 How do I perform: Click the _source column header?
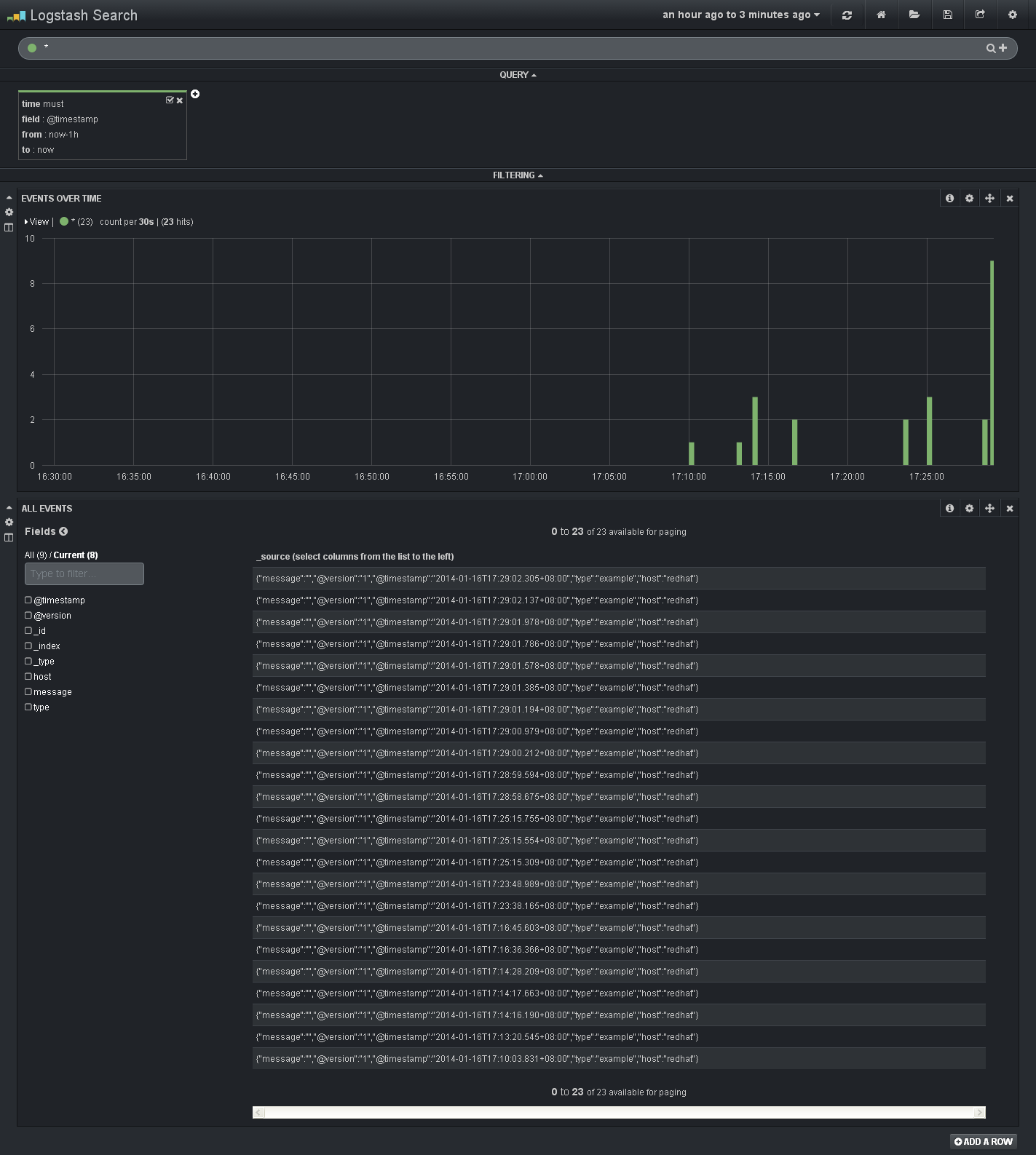click(355, 557)
